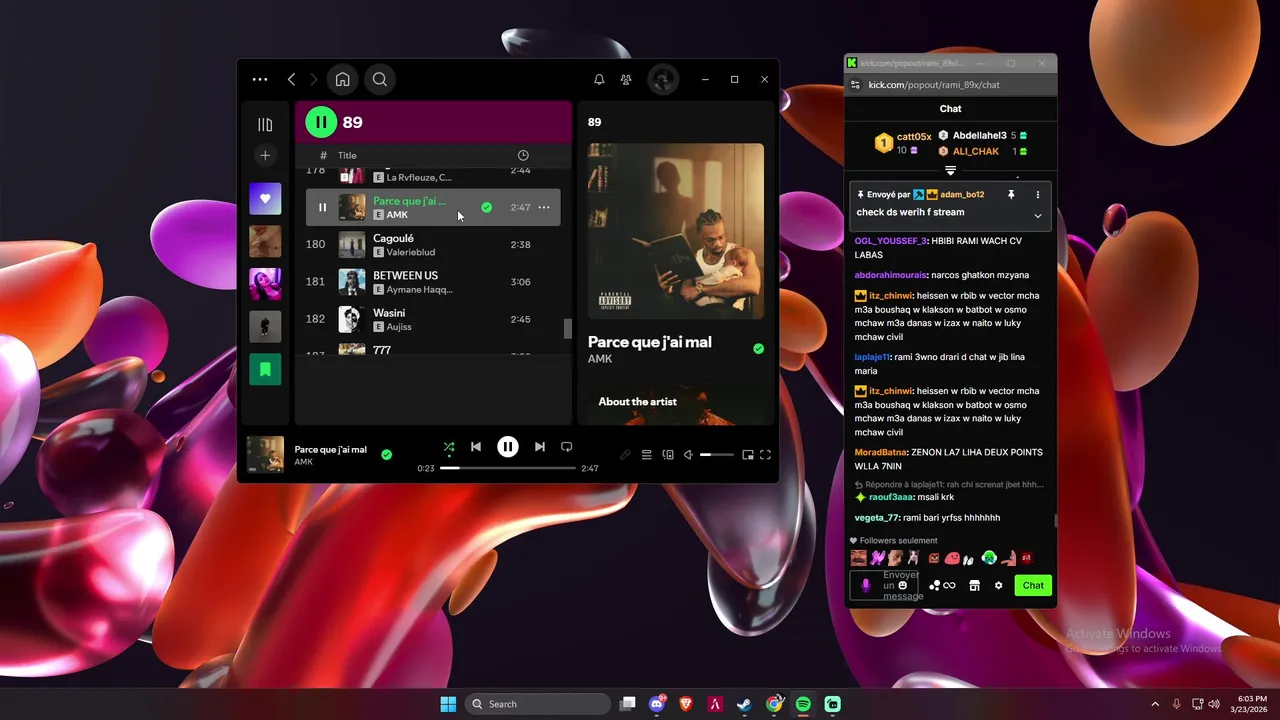Open Connect to a device

pos(668,455)
